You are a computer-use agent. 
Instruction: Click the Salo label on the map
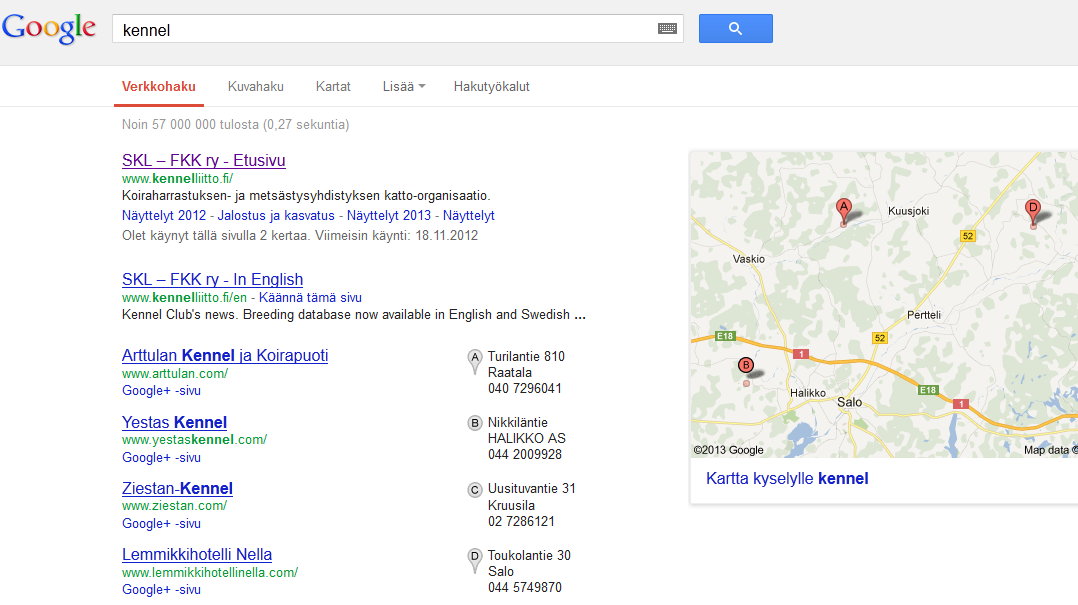point(850,402)
